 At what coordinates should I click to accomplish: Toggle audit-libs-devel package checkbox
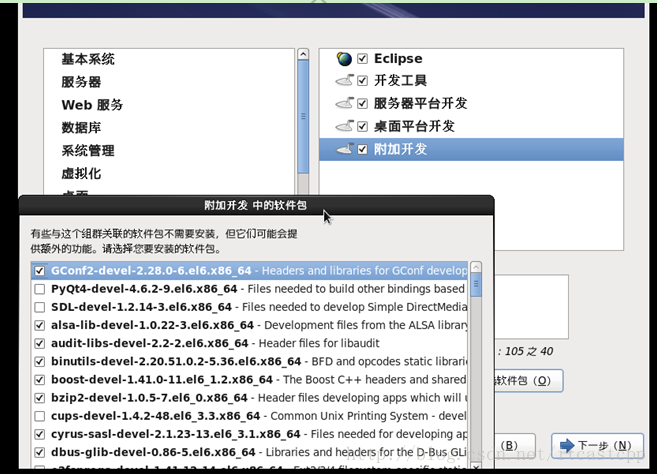[x=40, y=344]
